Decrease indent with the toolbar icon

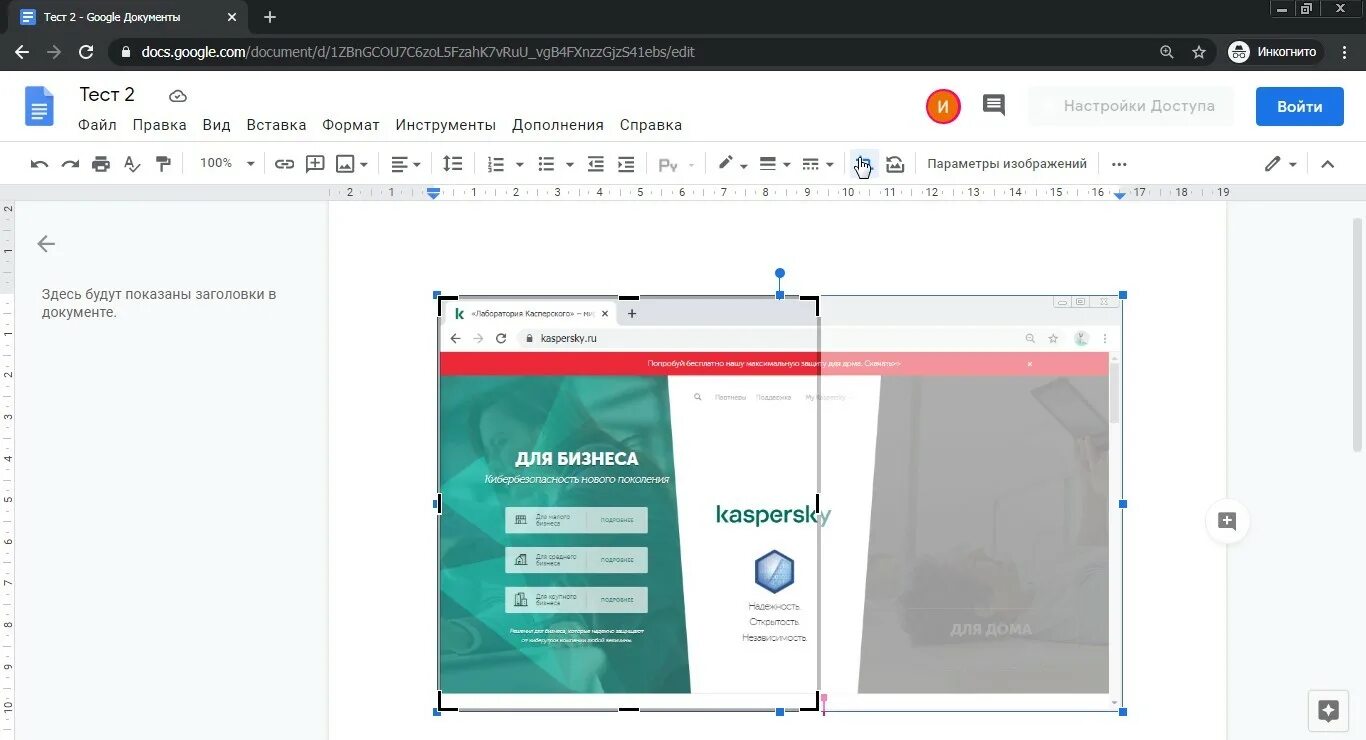point(596,164)
